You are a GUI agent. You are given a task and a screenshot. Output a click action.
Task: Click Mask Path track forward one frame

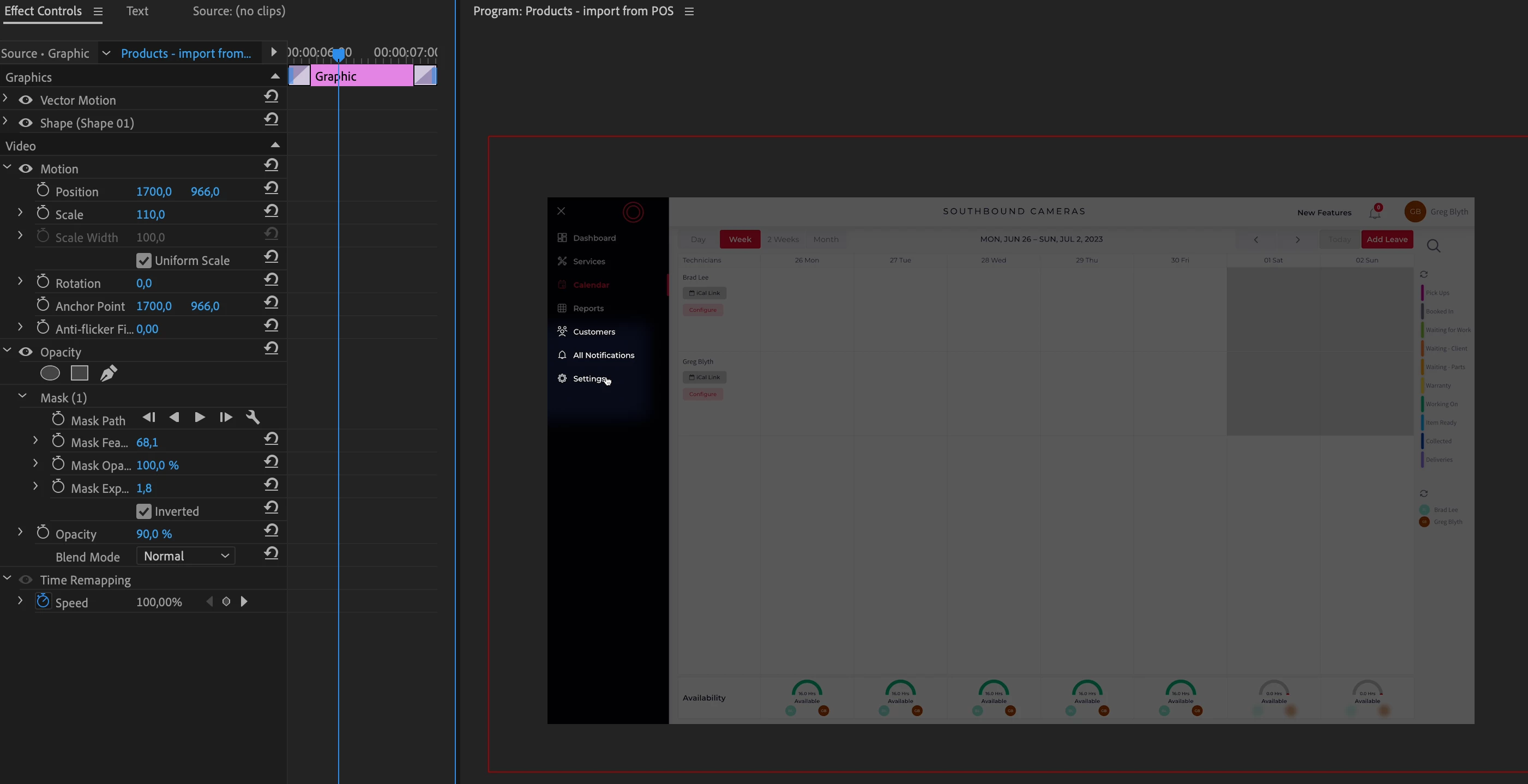225,418
